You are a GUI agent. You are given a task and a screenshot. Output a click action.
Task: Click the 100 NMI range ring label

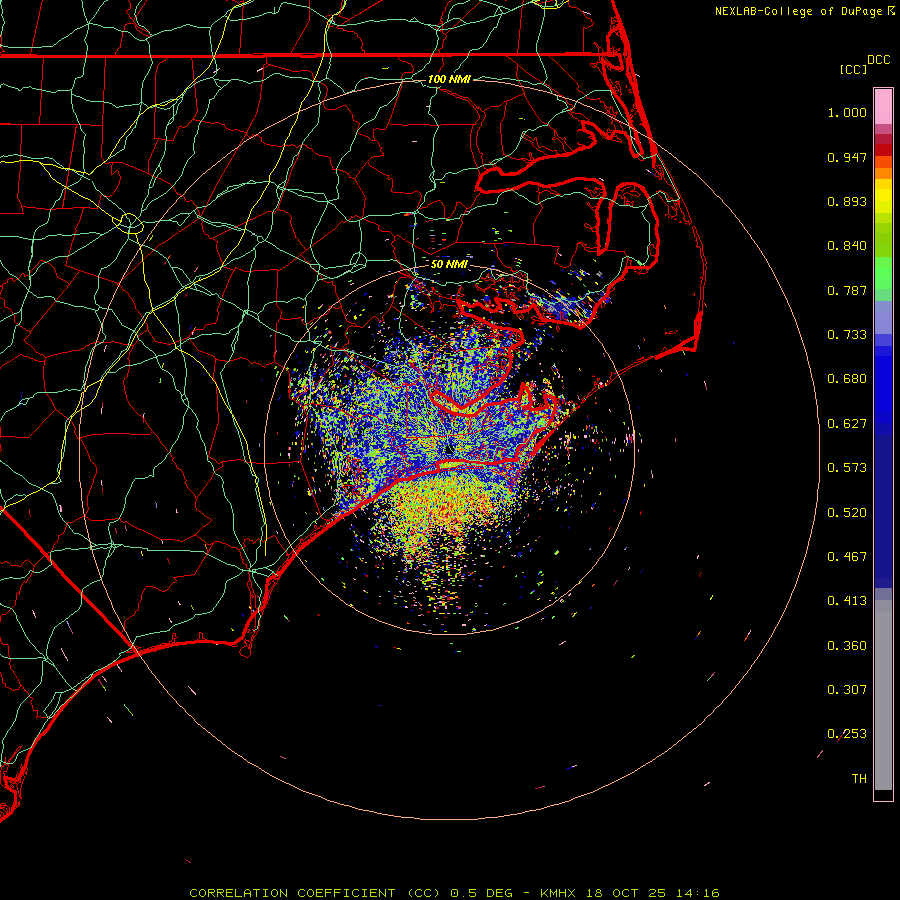[x=449, y=79]
